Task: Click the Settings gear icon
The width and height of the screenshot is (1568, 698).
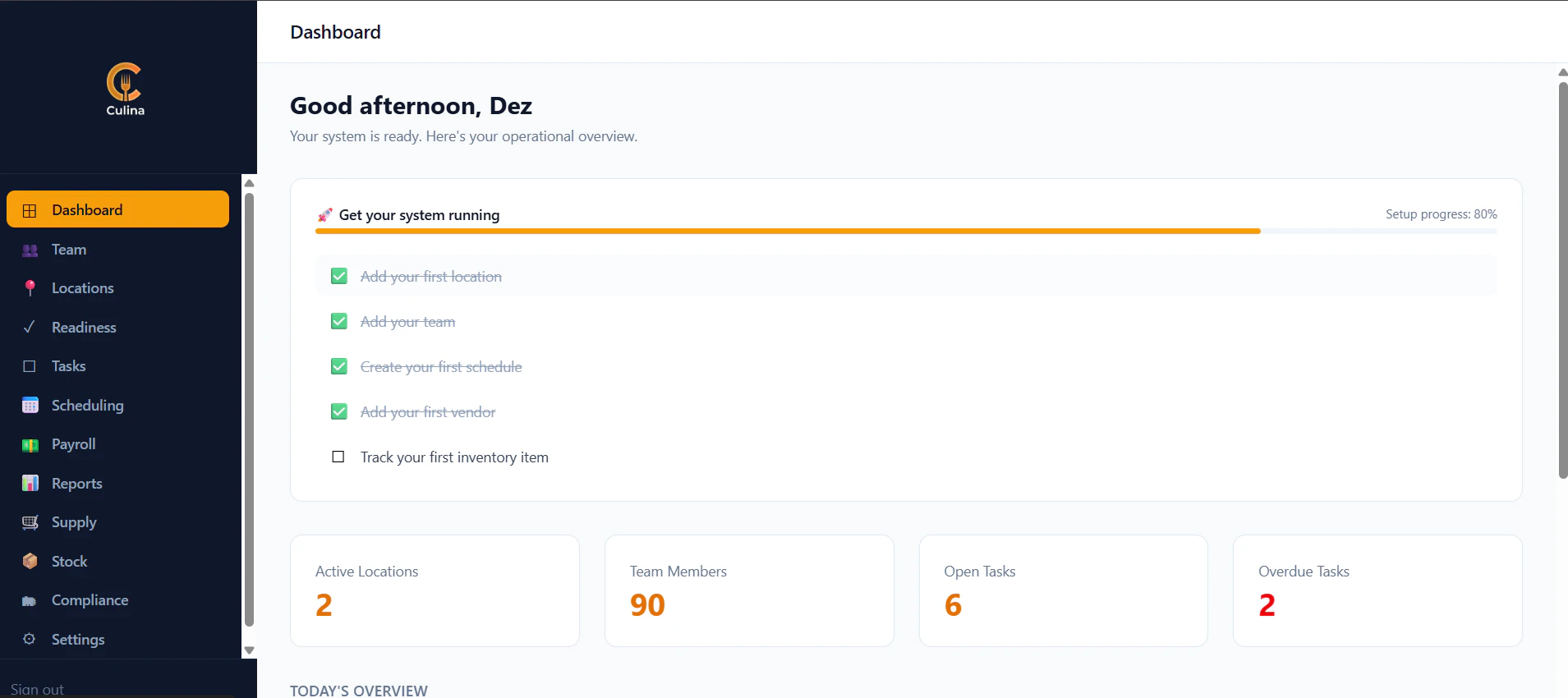Action: tap(30, 639)
